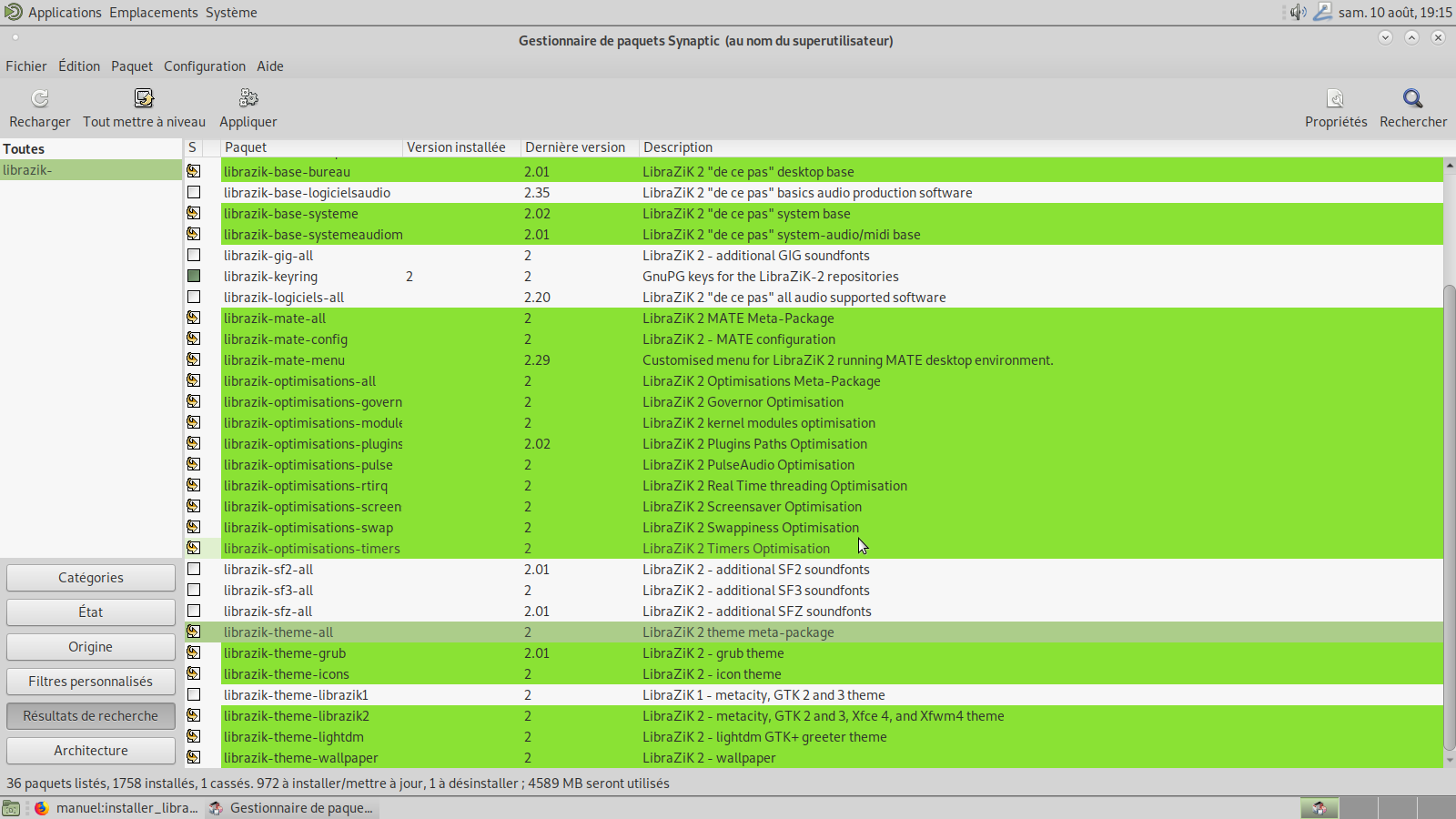Sort by the Paquet column header
The width and height of the screenshot is (1456, 819).
(x=311, y=147)
